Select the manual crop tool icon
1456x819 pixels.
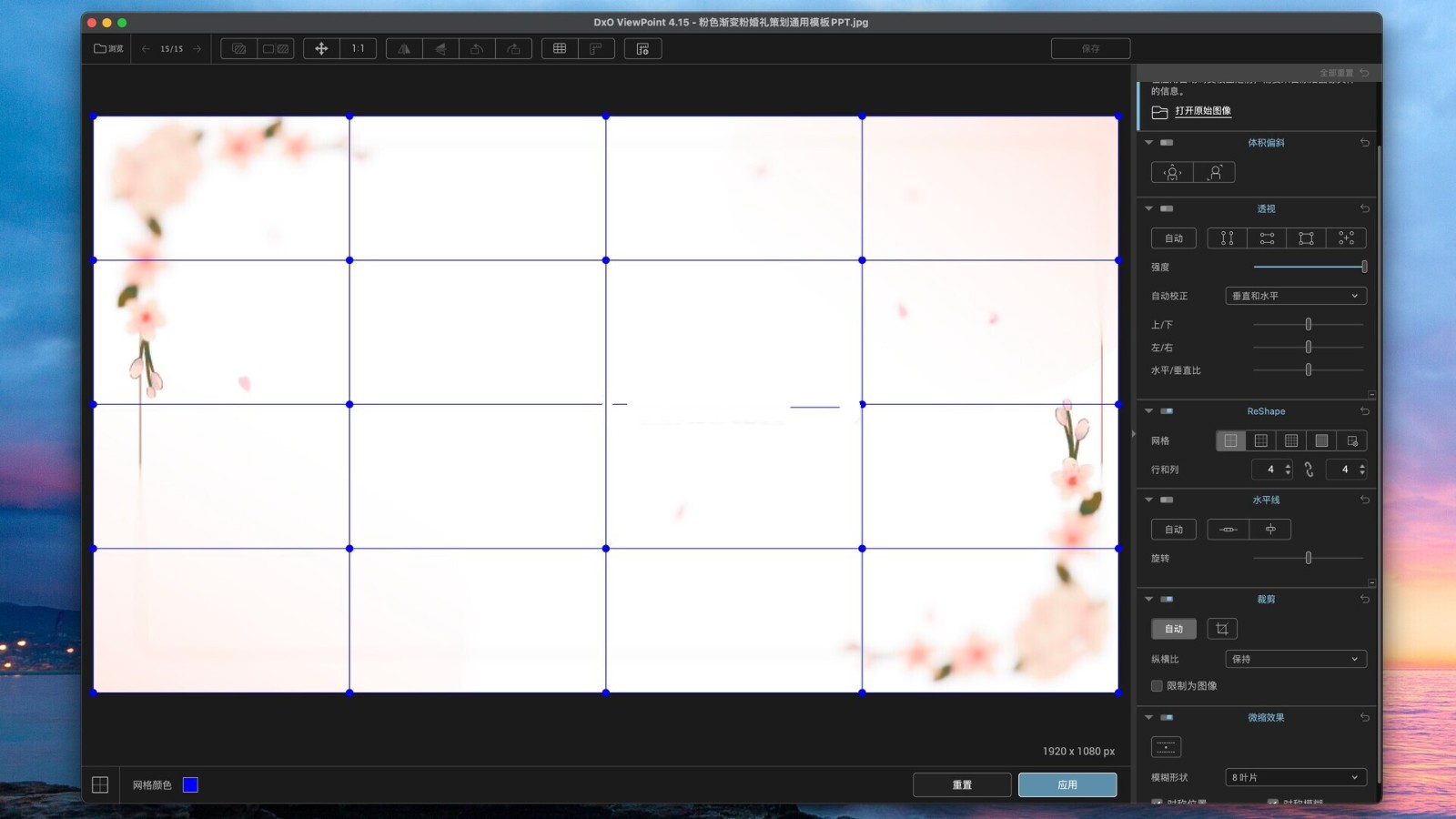[x=1222, y=629]
